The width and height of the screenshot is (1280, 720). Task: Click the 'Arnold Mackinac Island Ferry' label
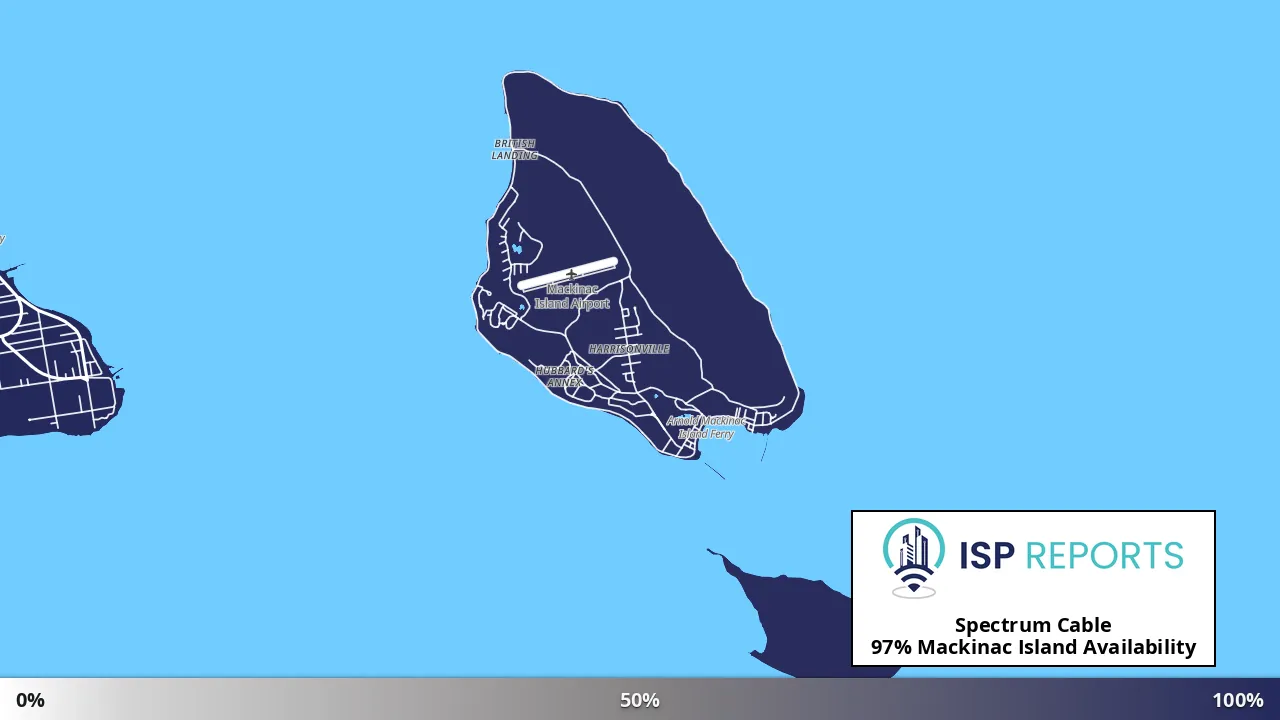(x=706, y=428)
